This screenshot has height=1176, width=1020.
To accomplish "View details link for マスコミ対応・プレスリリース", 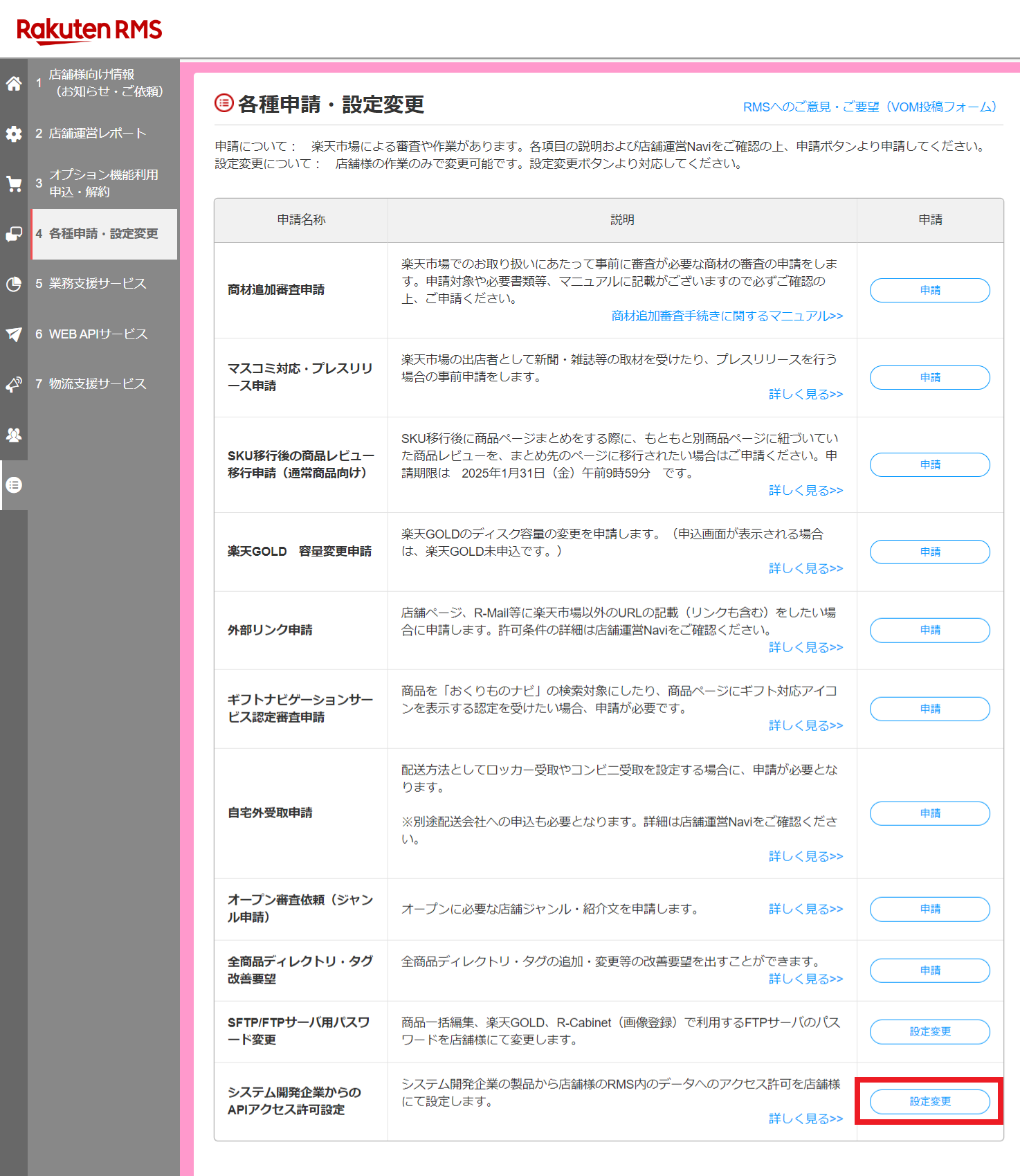I will tap(806, 394).
